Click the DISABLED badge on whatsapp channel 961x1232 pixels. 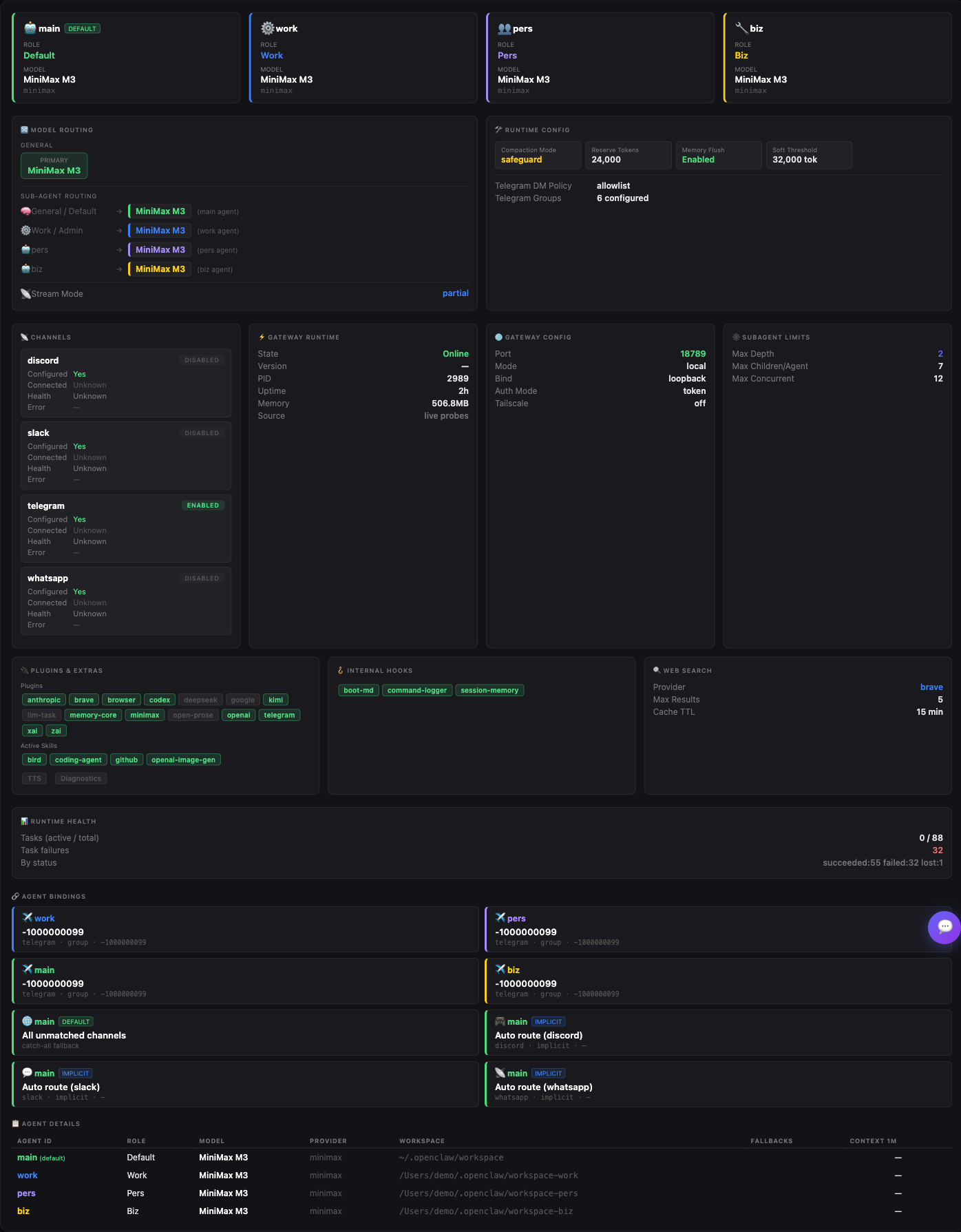[202, 578]
